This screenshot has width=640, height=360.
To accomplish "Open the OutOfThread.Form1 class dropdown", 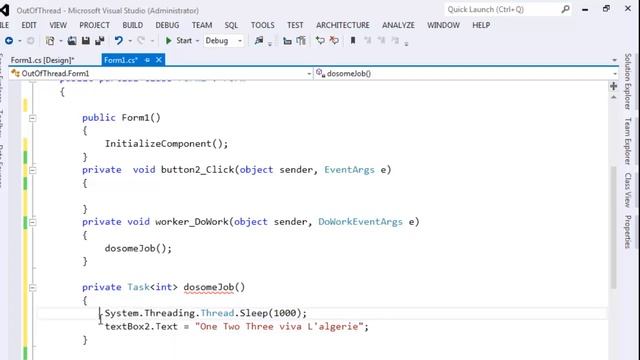I will (x=309, y=74).
